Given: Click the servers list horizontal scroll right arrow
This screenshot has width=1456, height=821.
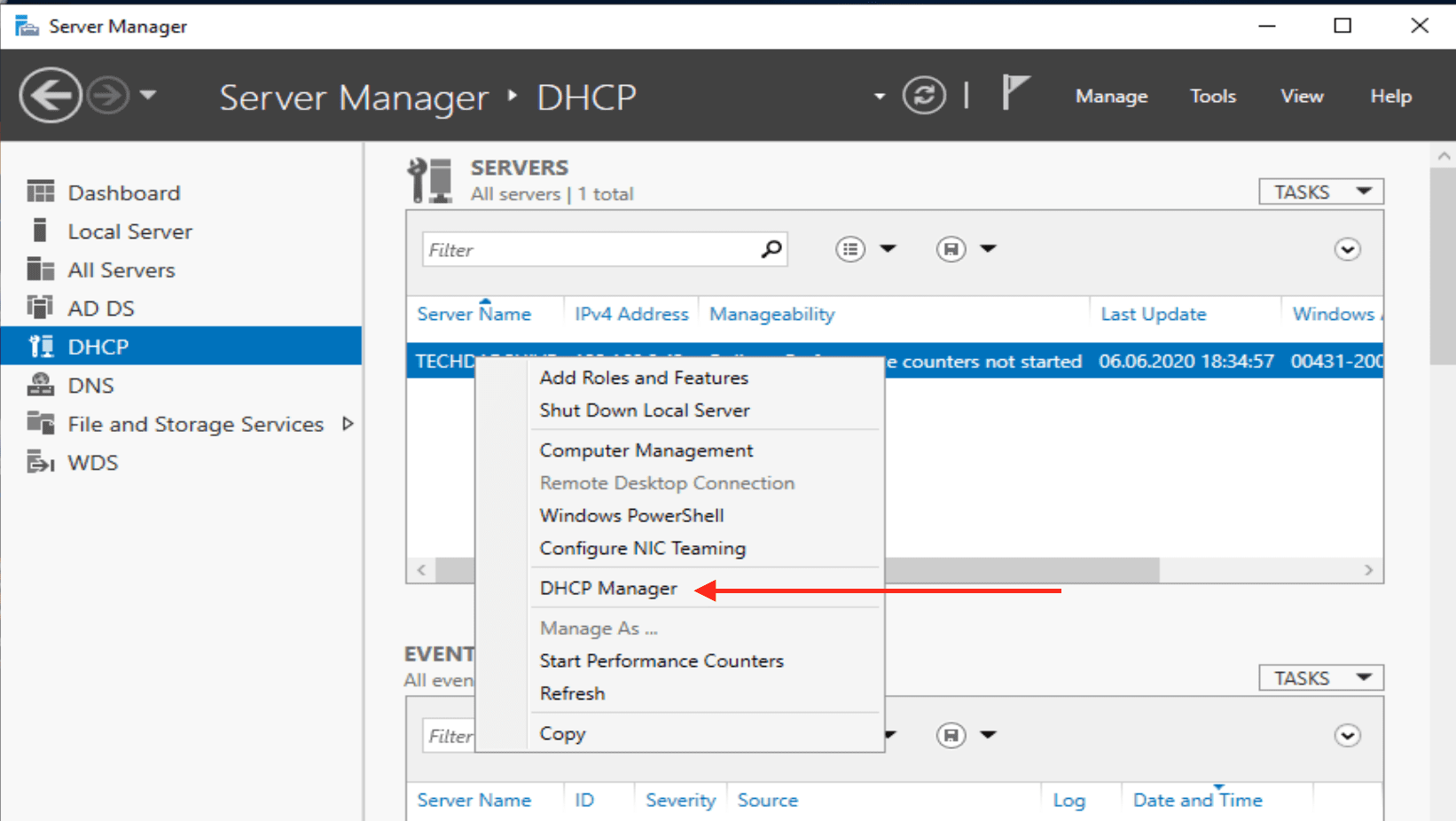Looking at the screenshot, I should (x=1368, y=570).
